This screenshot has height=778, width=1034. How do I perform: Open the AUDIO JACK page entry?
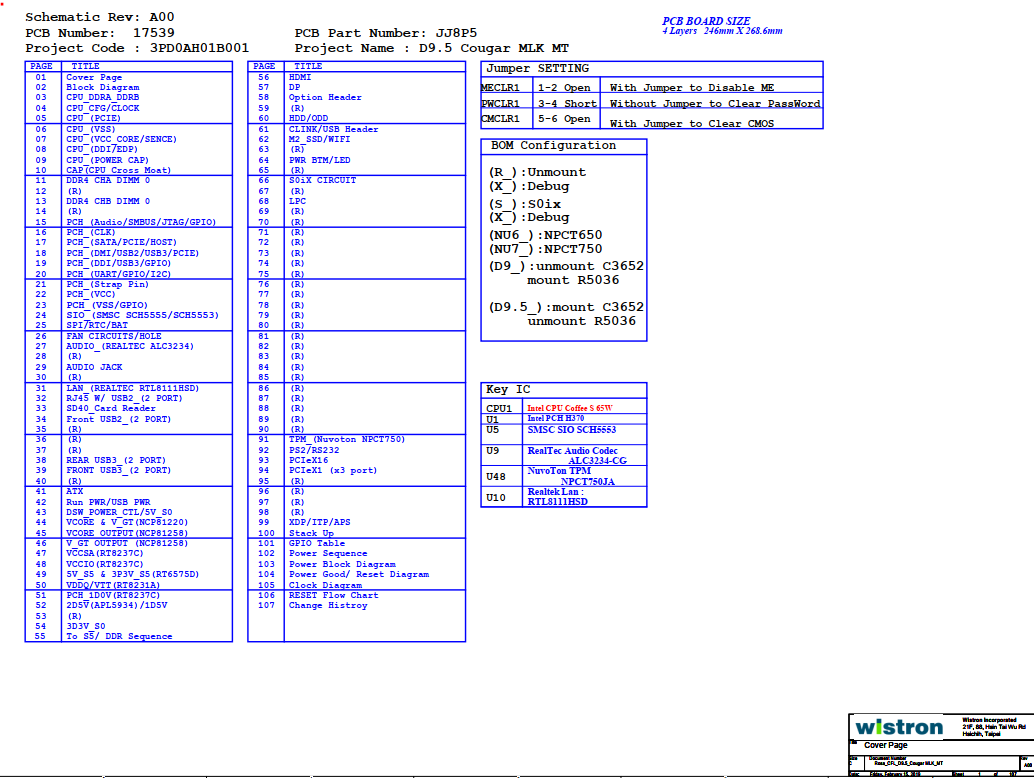[x=94, y=367]
